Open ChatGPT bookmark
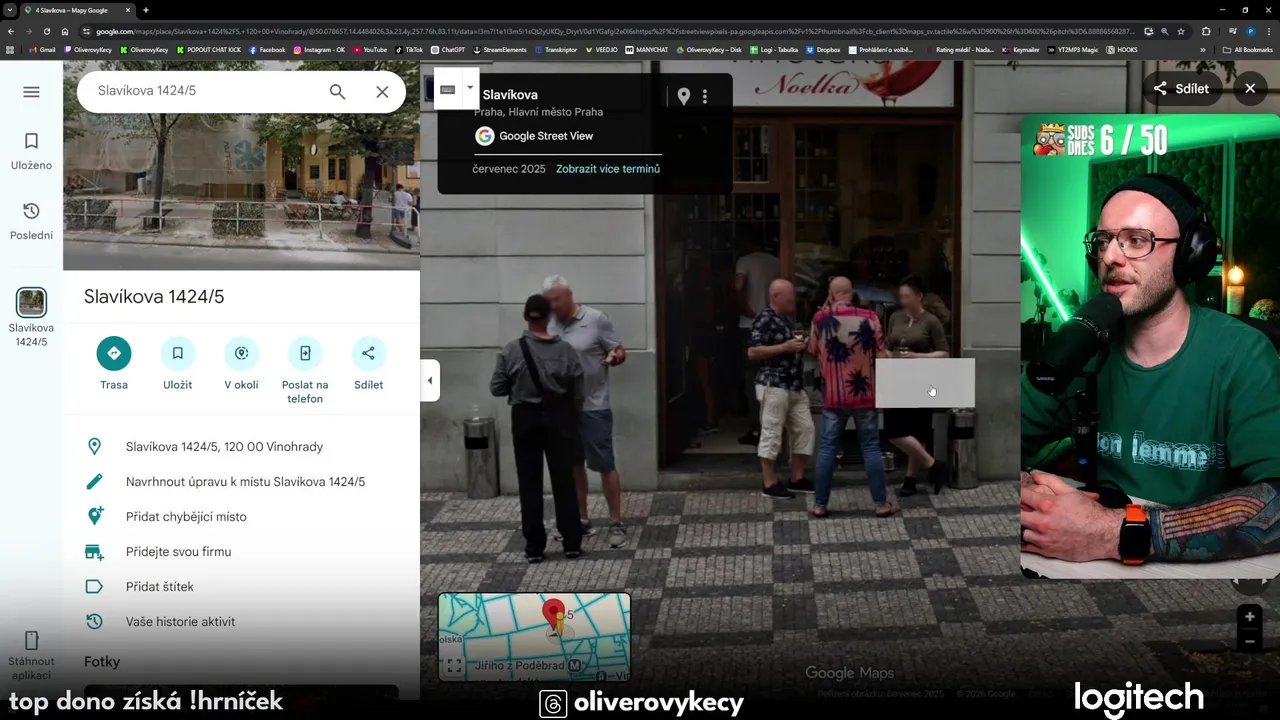1280x720 pixels. coord(448,49)
